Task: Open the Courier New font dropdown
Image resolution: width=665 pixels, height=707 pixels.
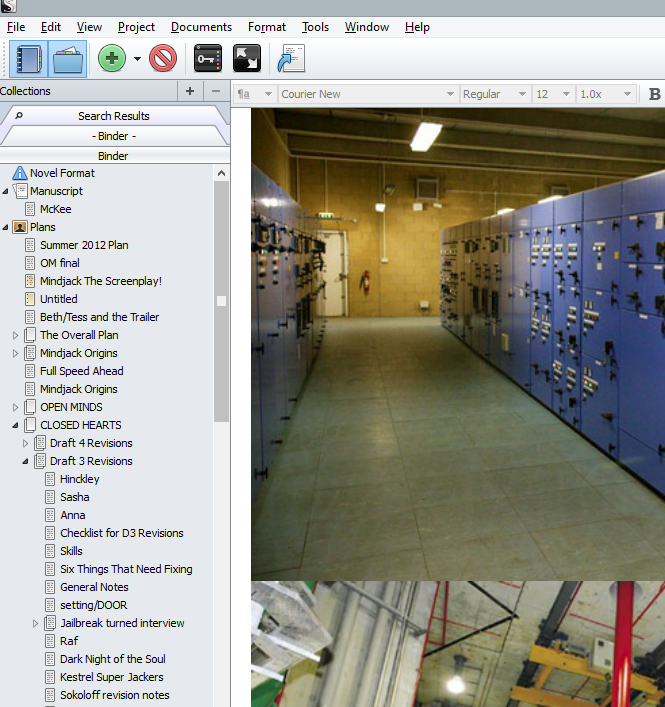Action: click(367, 94)
